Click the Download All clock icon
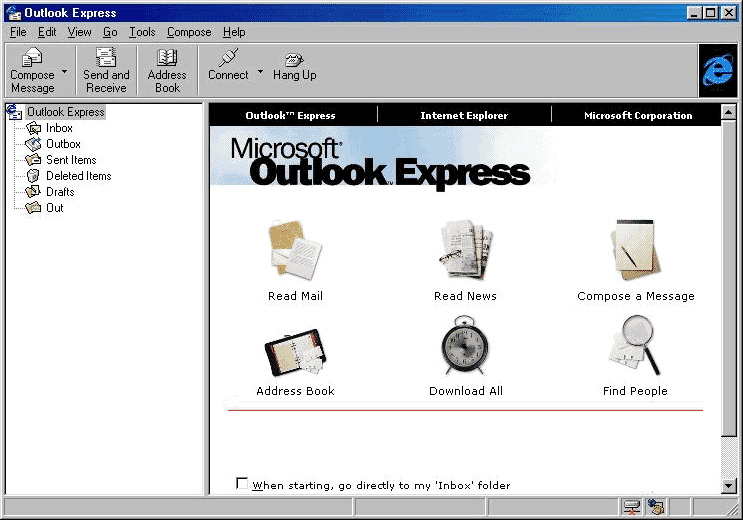743x520 pixels. [465, 346]
